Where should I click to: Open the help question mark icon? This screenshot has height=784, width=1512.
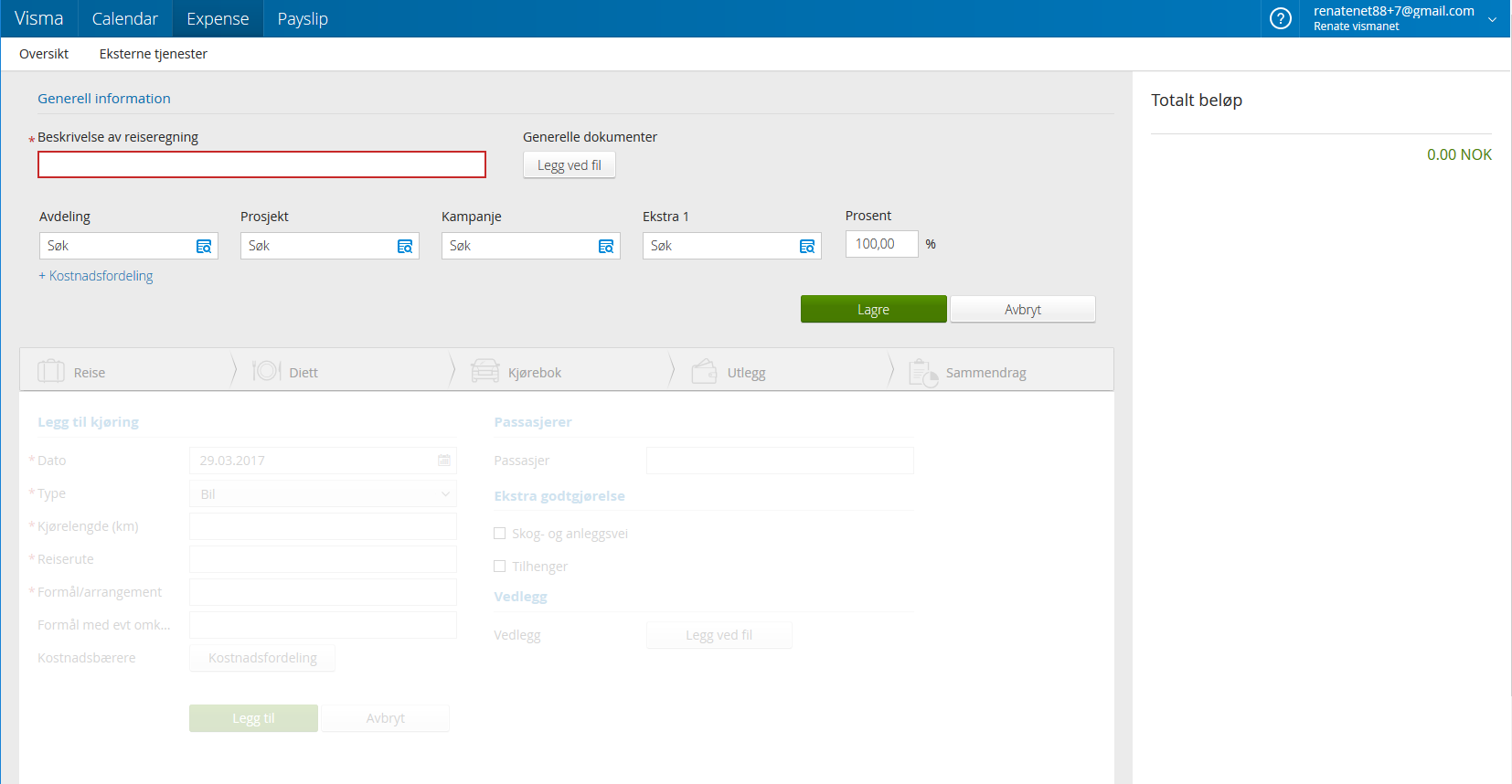tap(1281, 18)
